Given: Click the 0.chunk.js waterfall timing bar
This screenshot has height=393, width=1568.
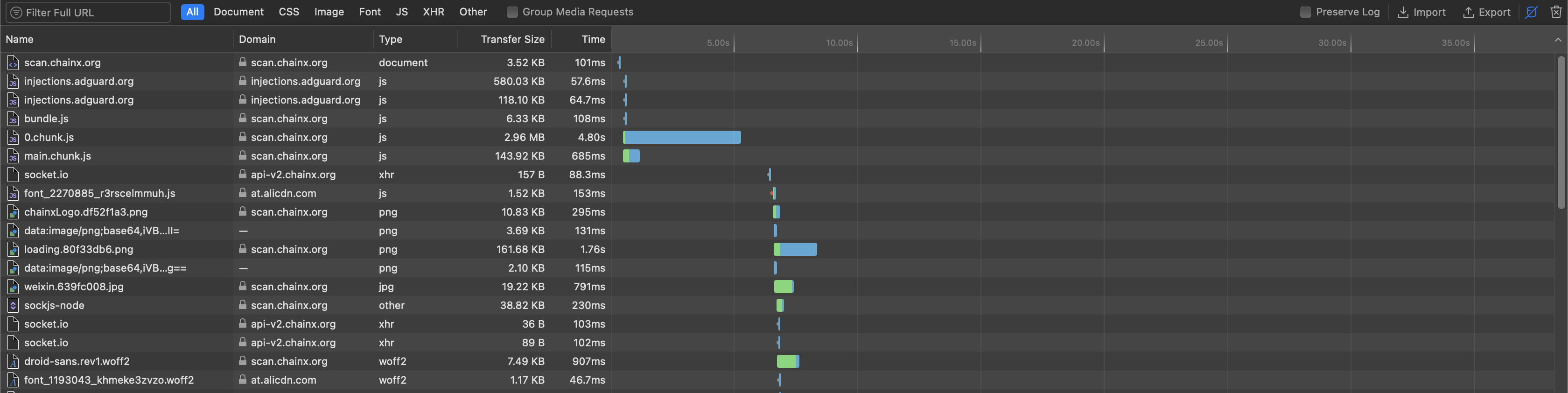Looking at the screenshot, I should (x=682, y=138).
